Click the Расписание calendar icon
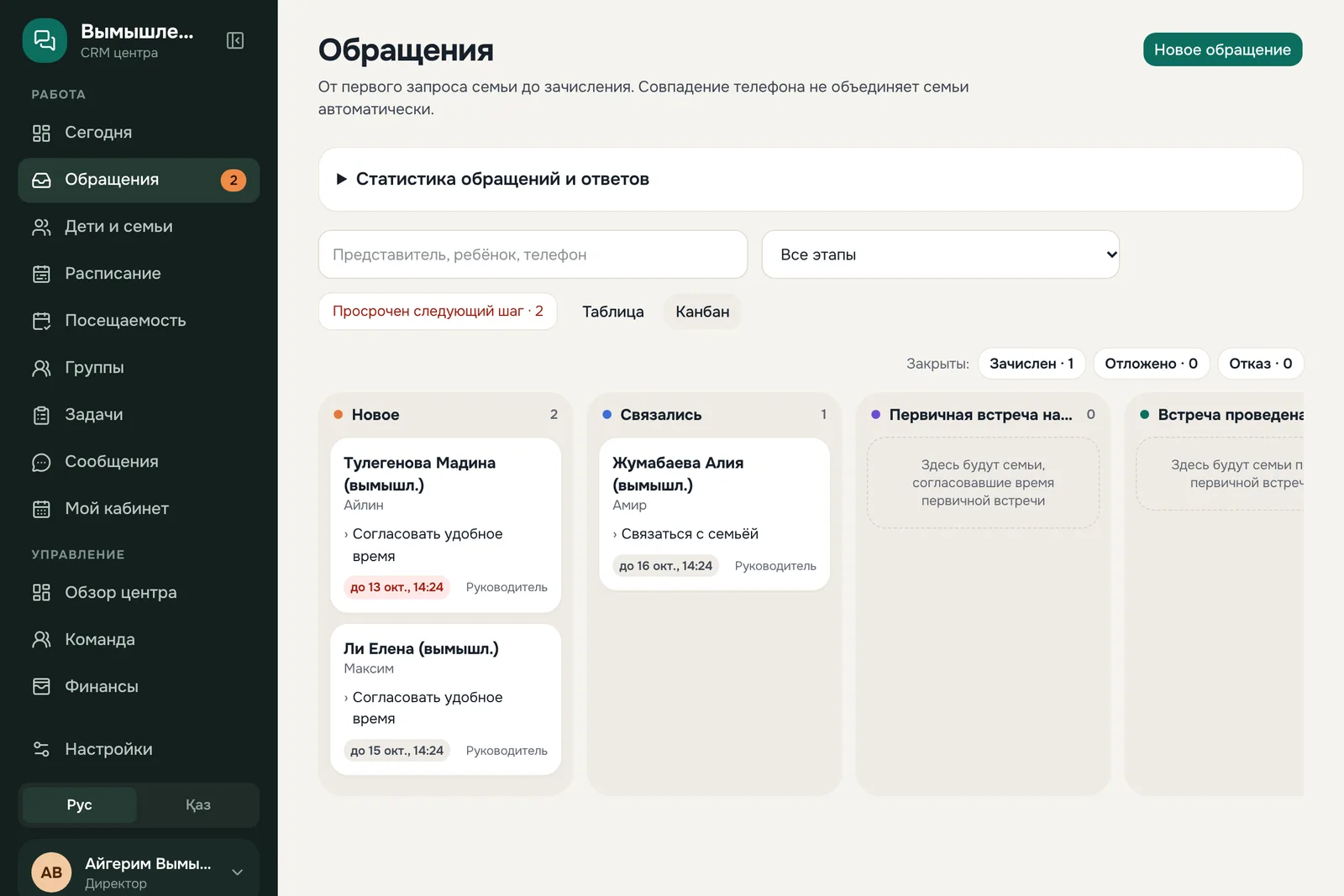Screen dimensions: 1344x896 coord(41,274)
